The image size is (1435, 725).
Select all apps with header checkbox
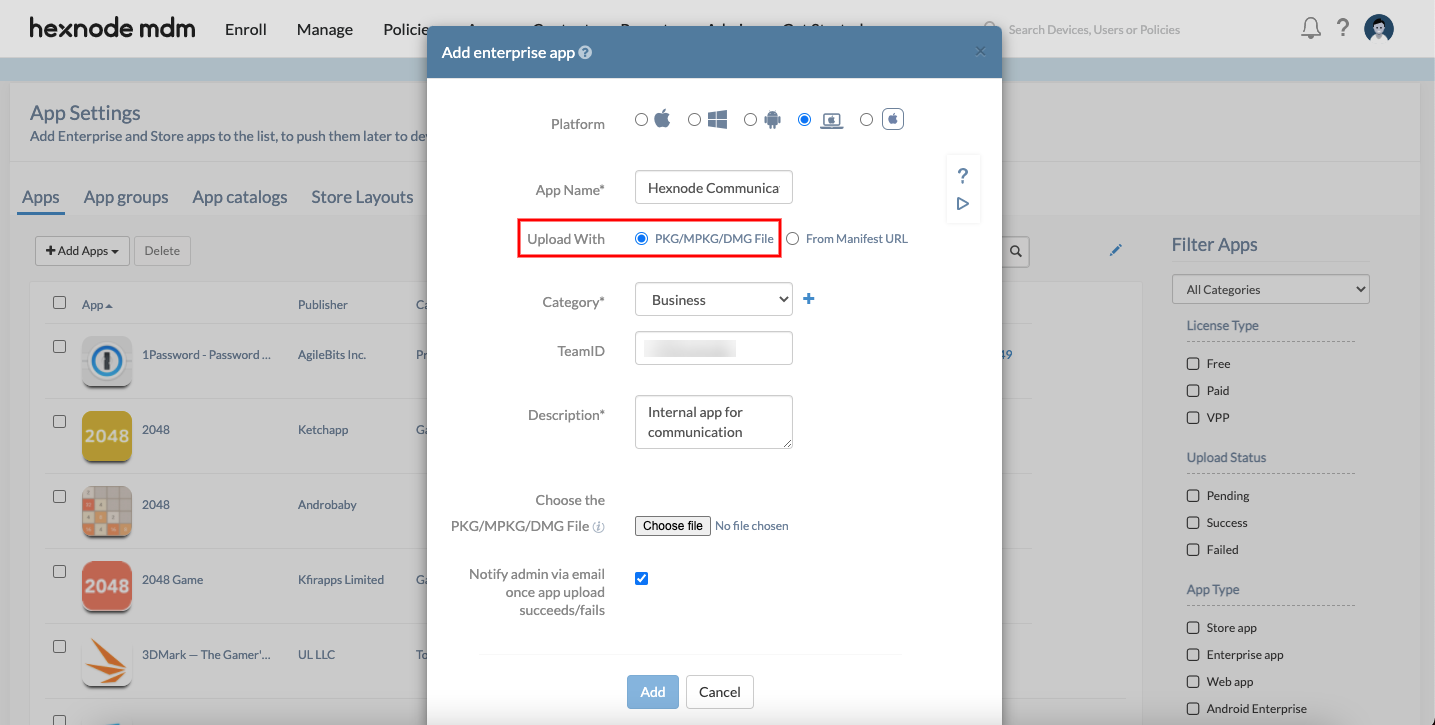(x=60, y=302)
